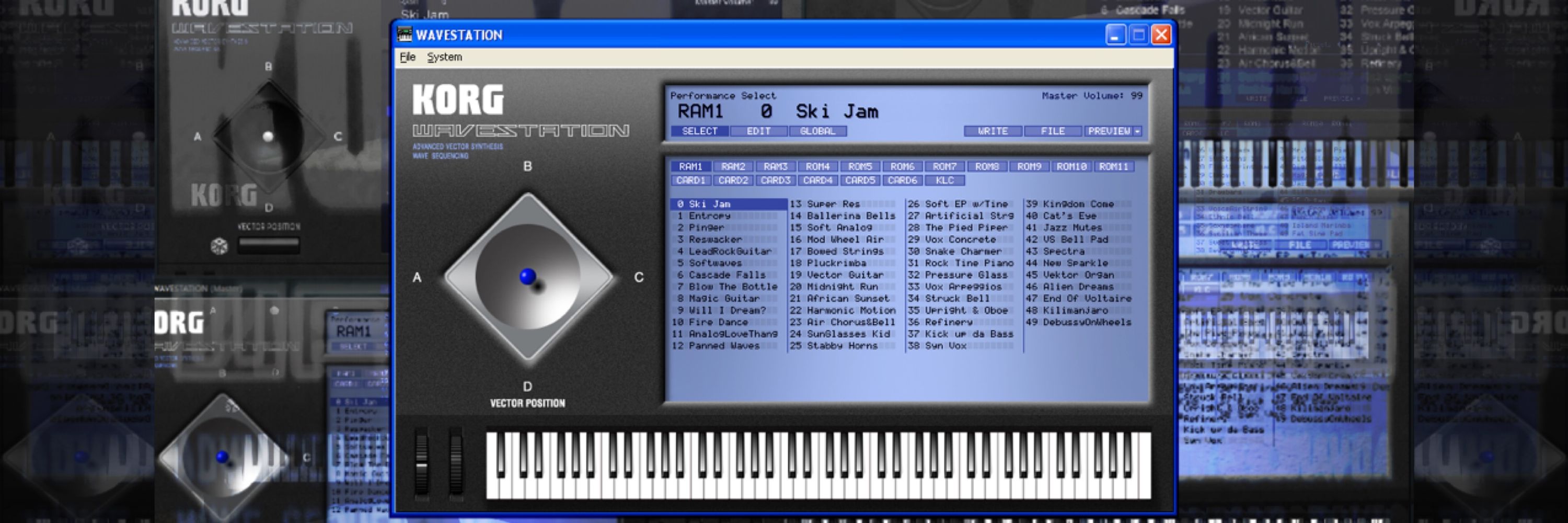This screenshot has height=523, width=1568.
Task: Click the EDIT button in display
Action: tap(758, 131)
